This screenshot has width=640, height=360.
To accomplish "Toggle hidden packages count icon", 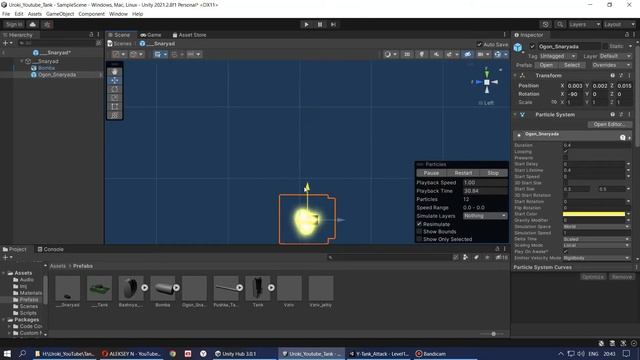I will pyautogui.click(x=501, y=257).
